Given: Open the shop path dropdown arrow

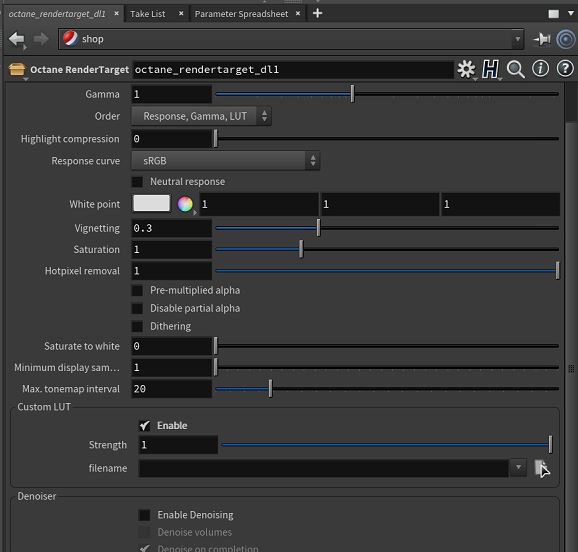Looking at the screenshot, I should tap(518, 39).
